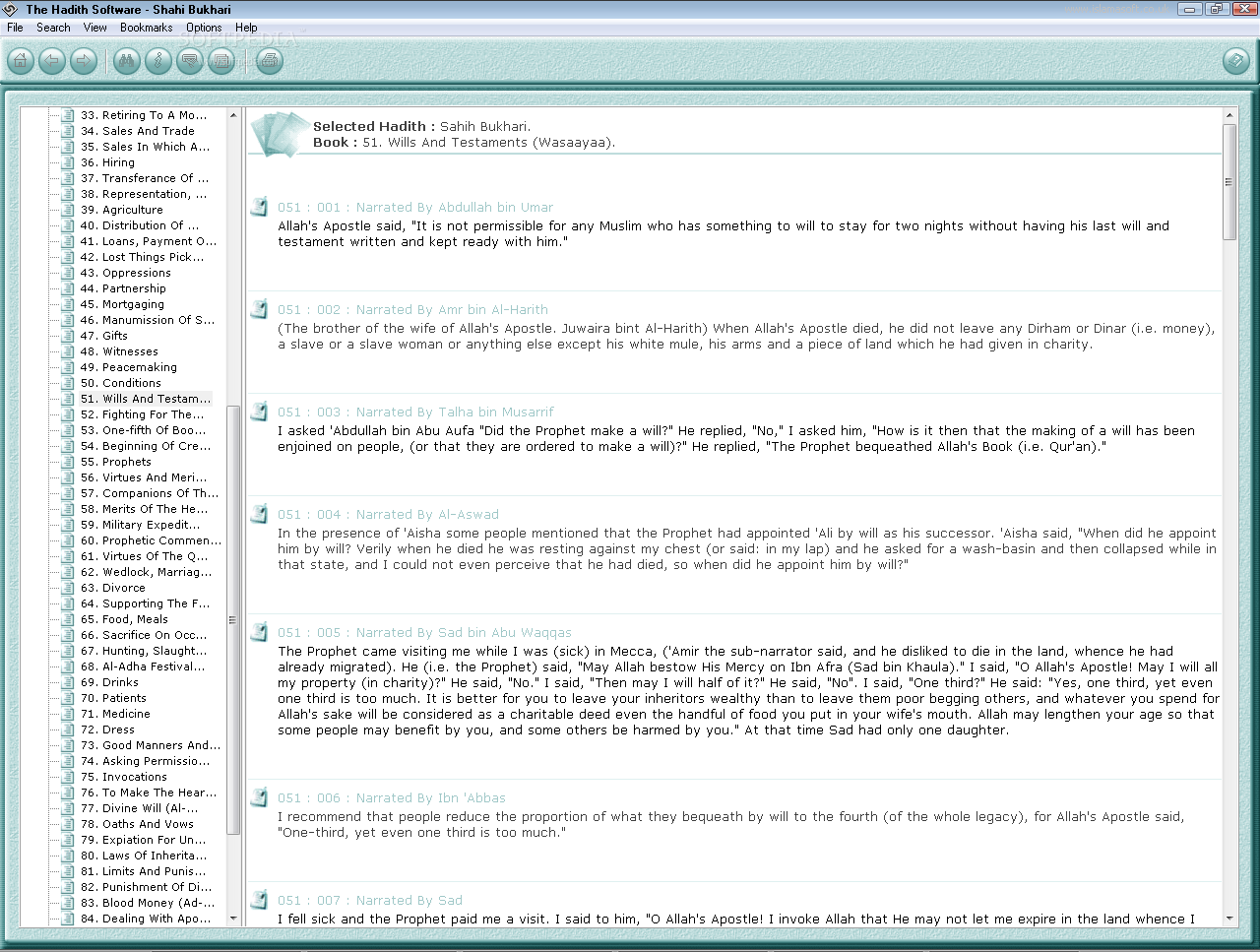Viewport: 1260px width, 952px height.
Task: Open hadith 051 : 006 Narrated By Ibn 'Abbas
Action: point(392,798)
